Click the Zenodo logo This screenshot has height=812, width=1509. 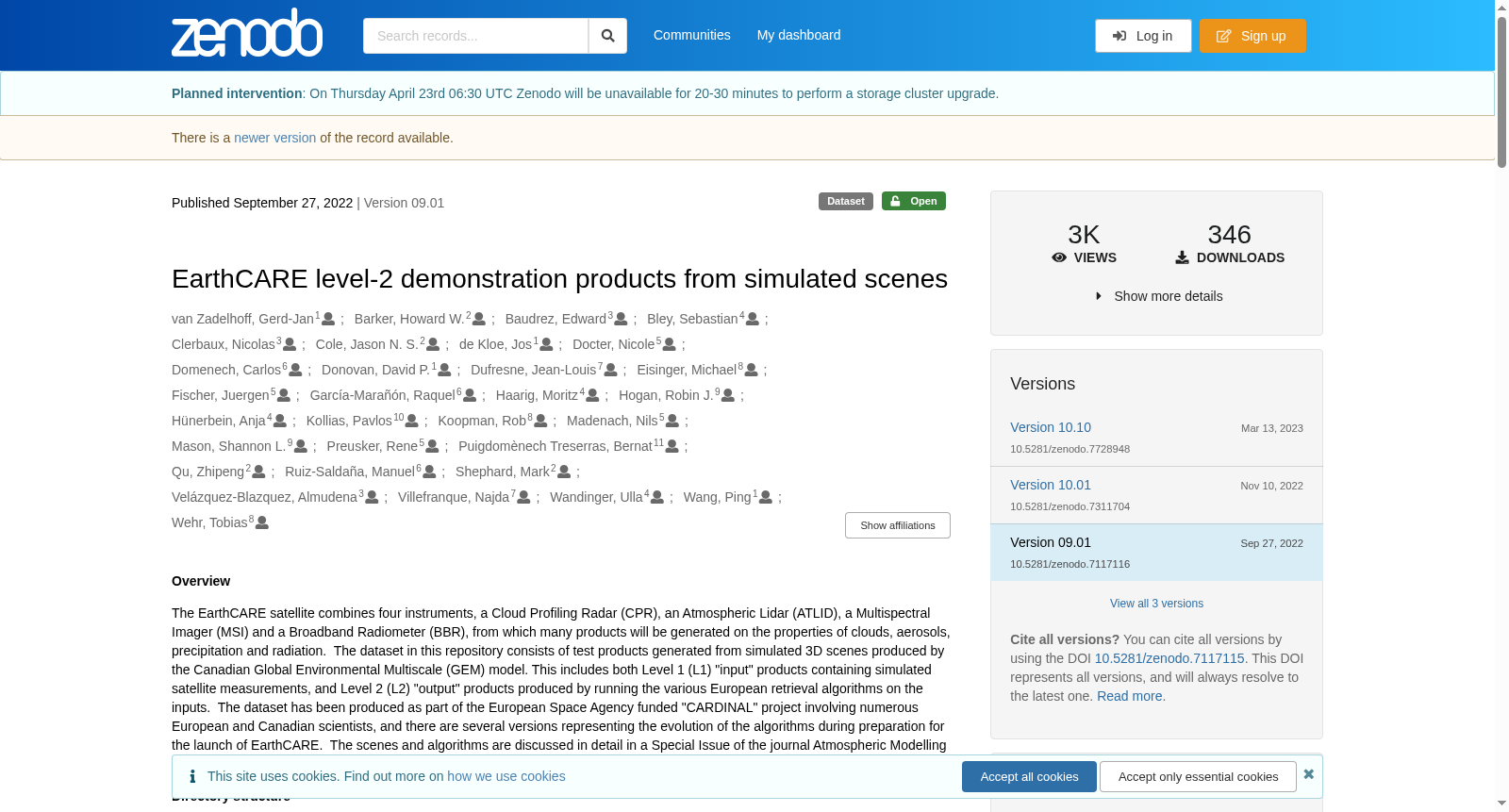tap(247, 34)
